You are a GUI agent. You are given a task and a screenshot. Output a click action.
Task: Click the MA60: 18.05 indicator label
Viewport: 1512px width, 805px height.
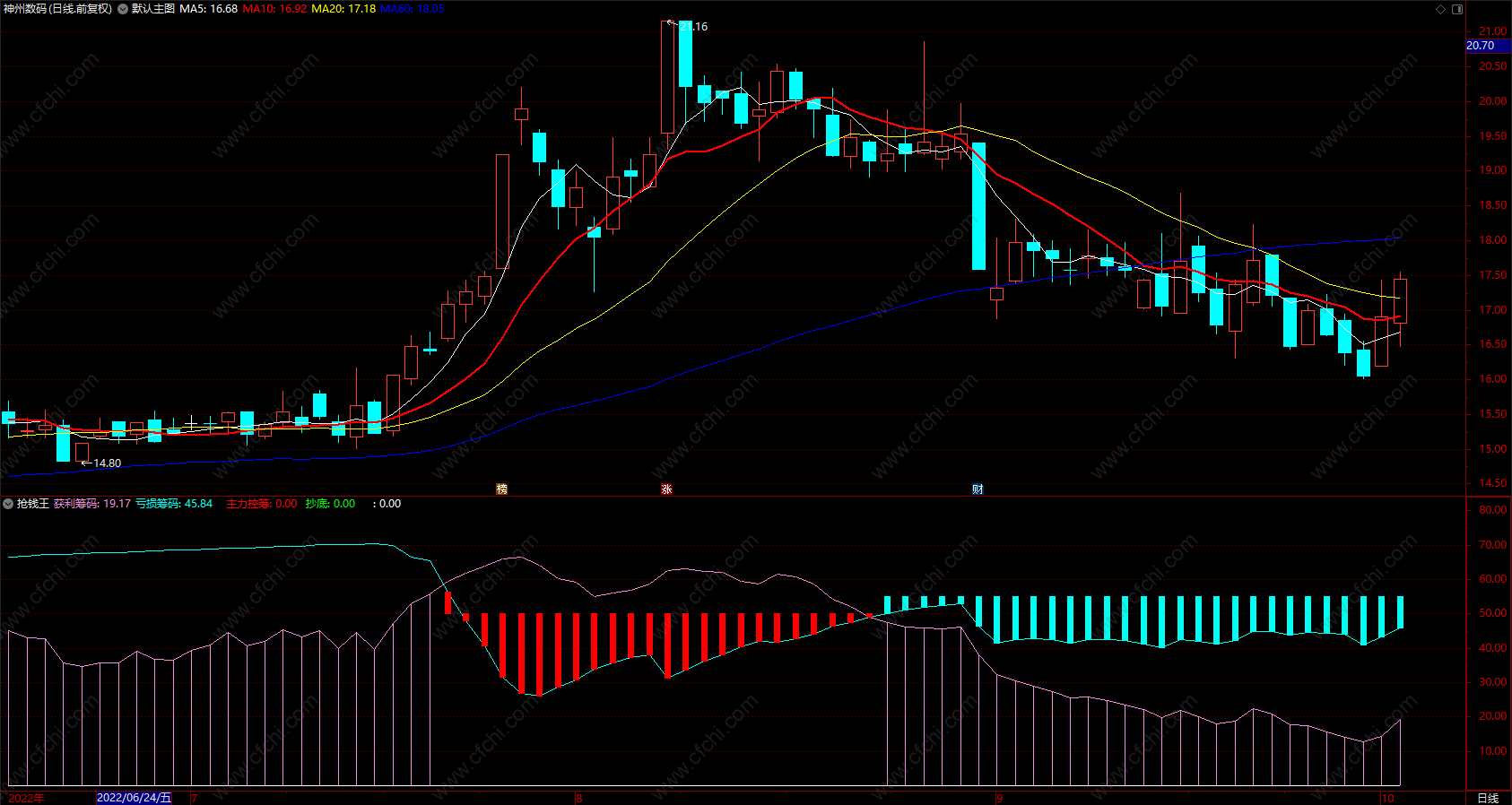(413, 9)
